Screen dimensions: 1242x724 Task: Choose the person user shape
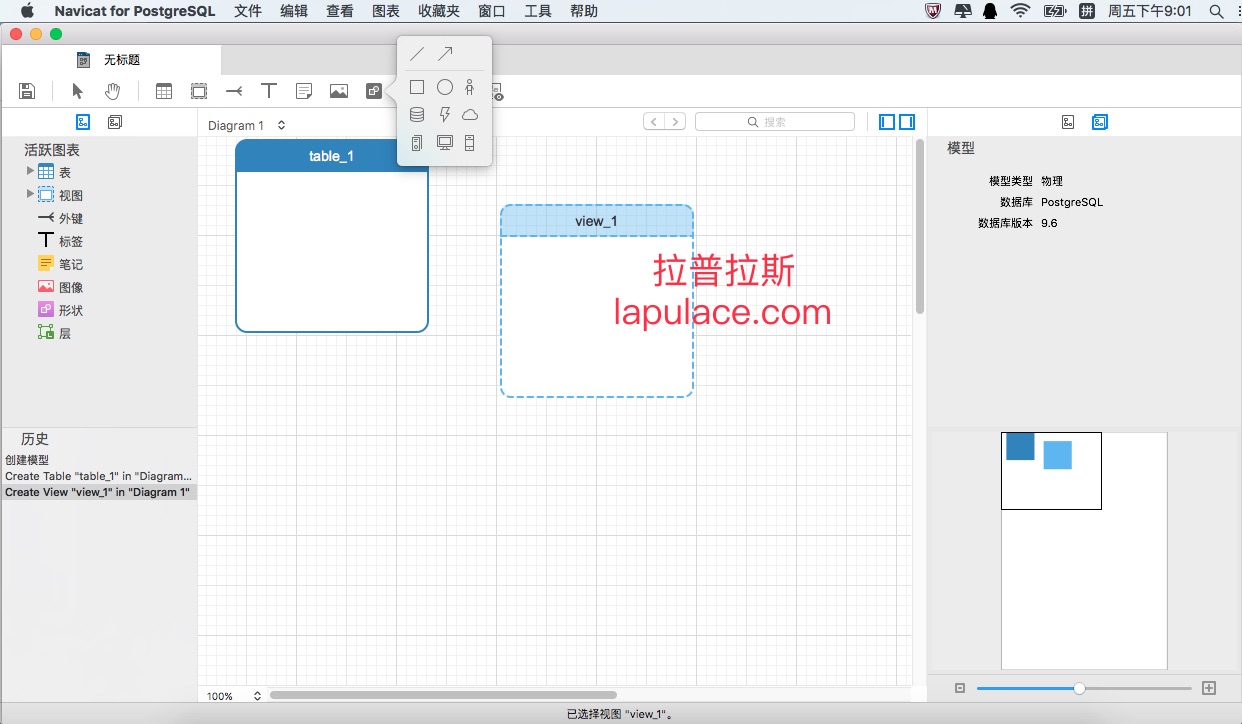click(x=470, y=88)
